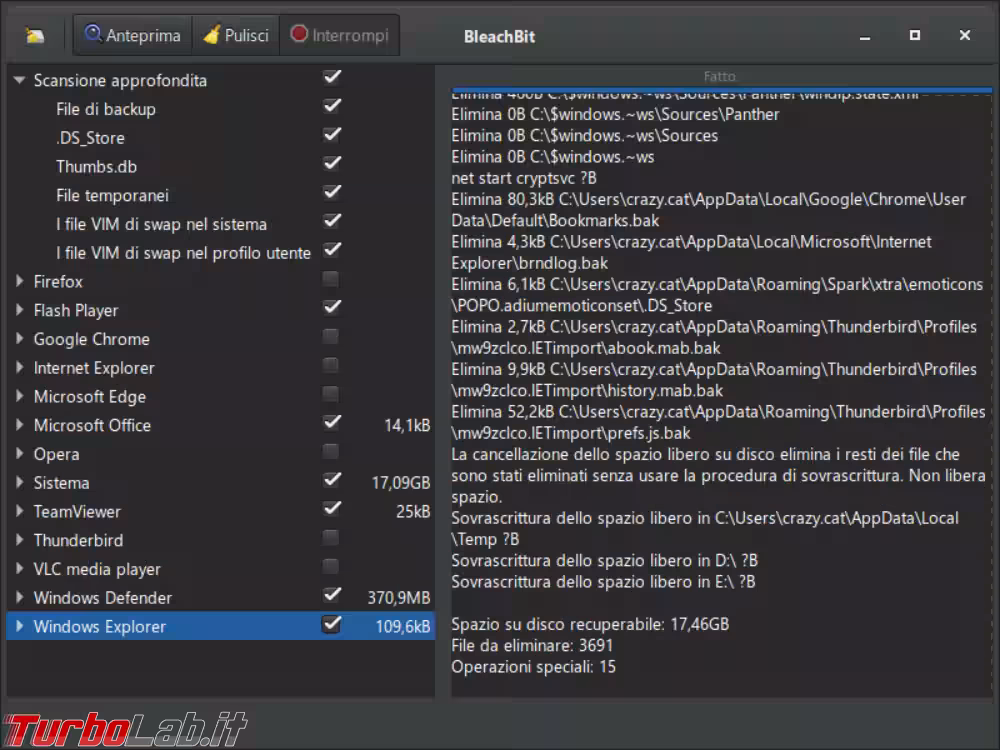Click the 25kB size value
Image resolution: width=1000 pixels, height=750 pixels.
[413, 511]
